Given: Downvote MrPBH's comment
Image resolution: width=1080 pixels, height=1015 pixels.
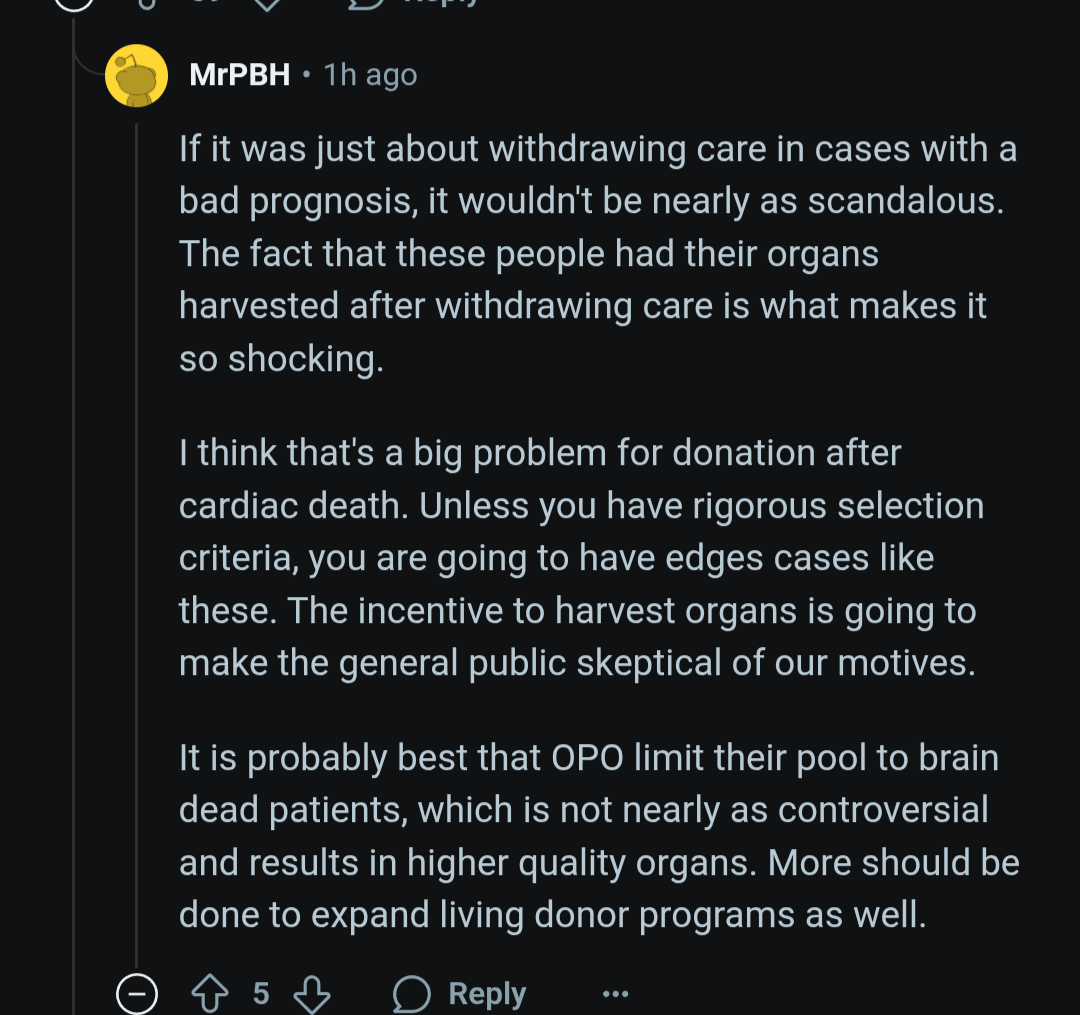Looking at the screenshot, I should pos(312,994).
